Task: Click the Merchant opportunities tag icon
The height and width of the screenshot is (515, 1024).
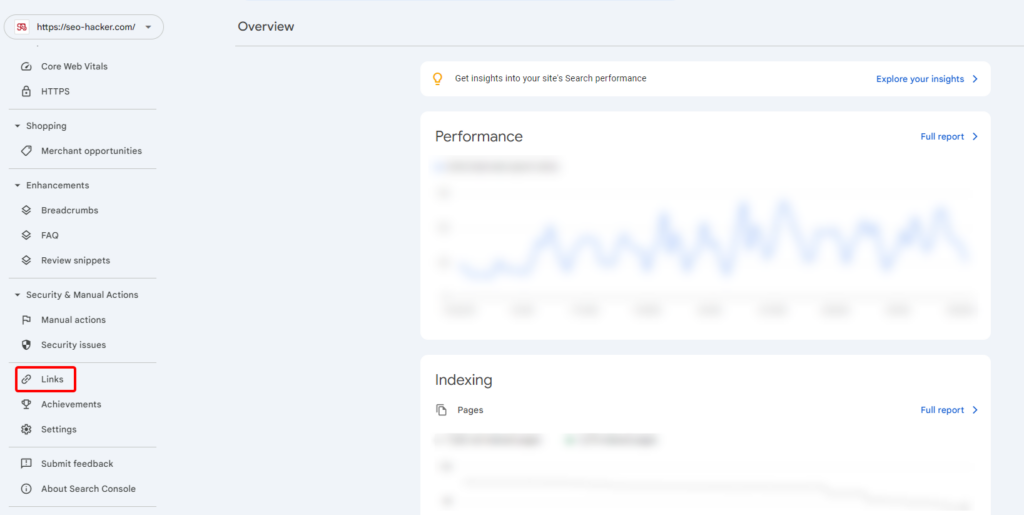Action: click(x=26, y=151)
